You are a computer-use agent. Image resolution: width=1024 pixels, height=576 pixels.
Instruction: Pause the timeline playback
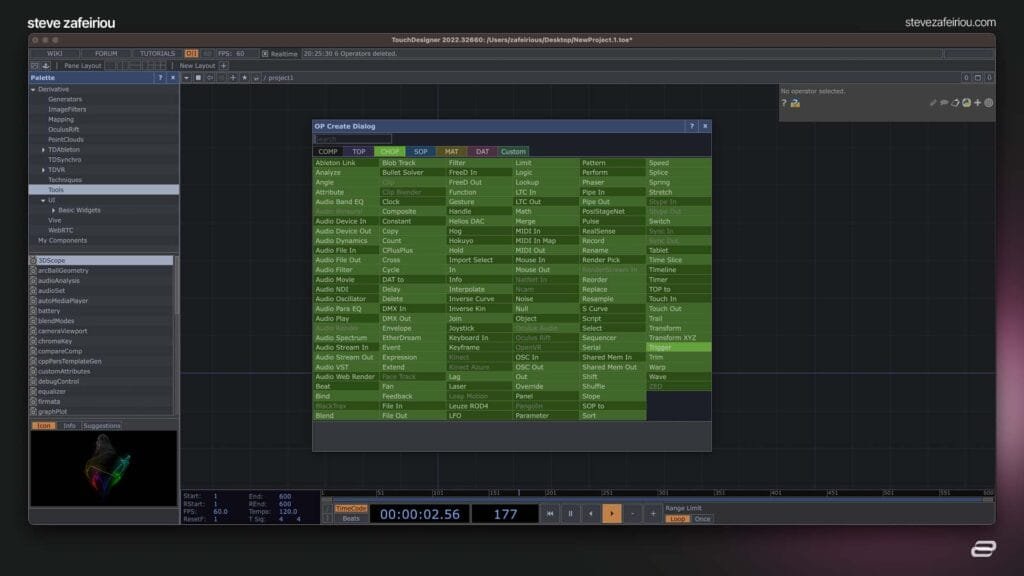[x=570, y=514]
